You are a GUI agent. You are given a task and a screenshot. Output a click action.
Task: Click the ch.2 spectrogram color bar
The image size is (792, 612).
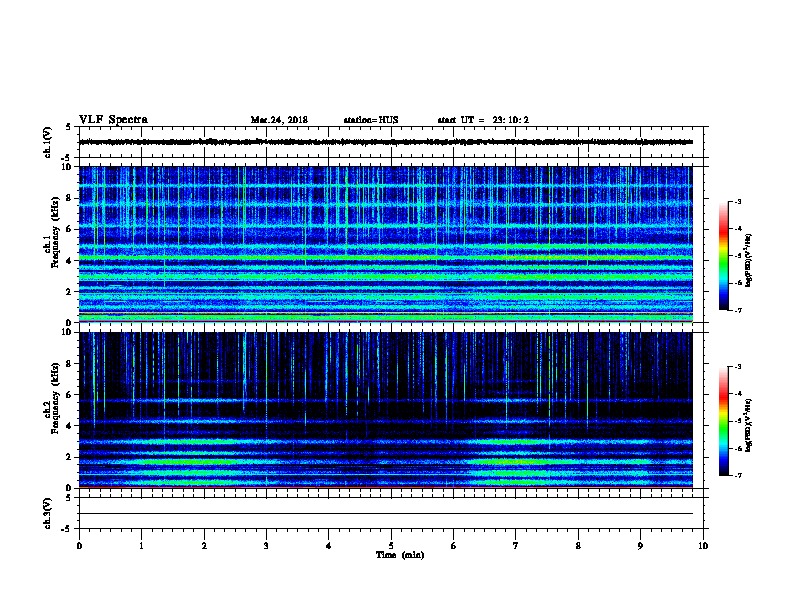(723, 421)
